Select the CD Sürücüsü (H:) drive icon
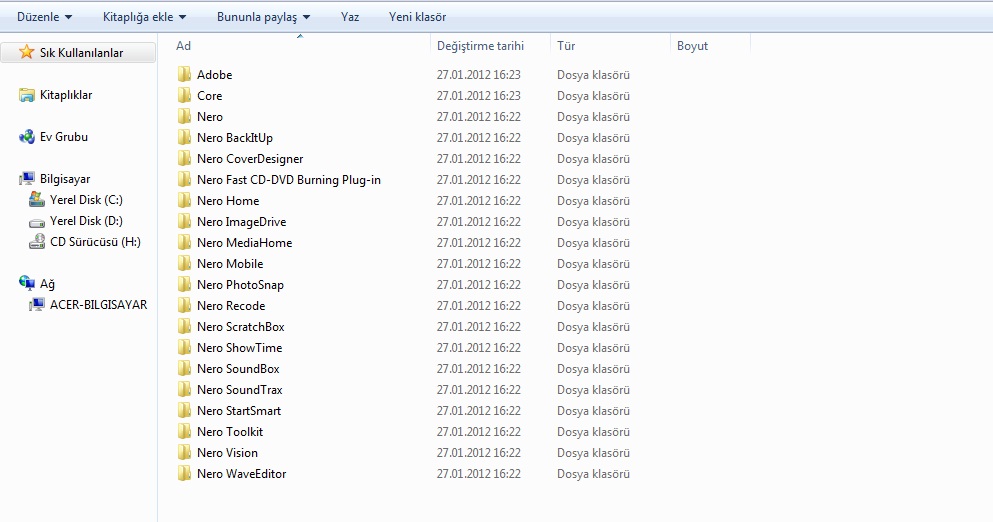 (37, 241)
